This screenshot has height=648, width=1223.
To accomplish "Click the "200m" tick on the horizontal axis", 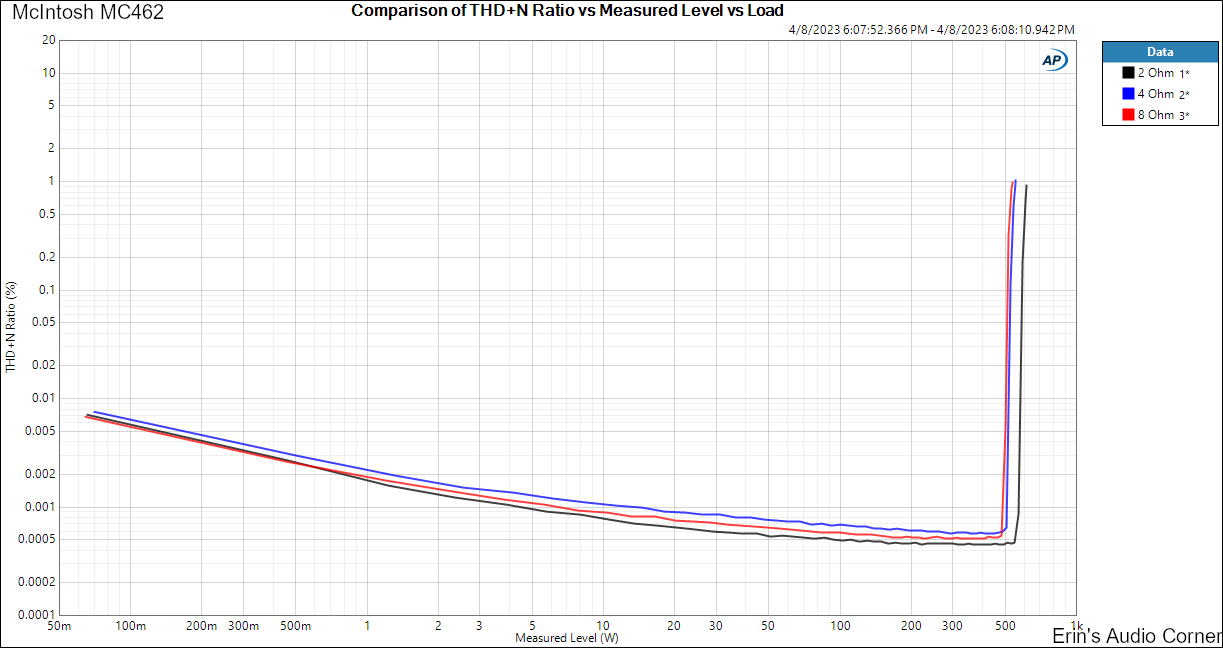I will 201,626.
